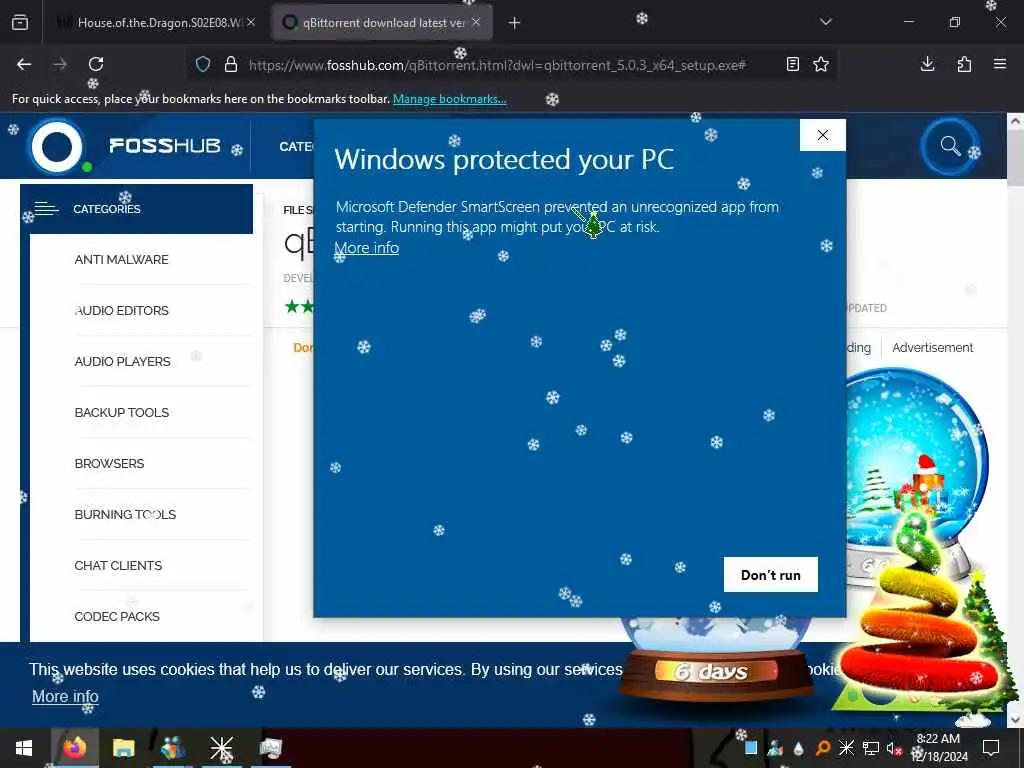
Task: Click the snowflake system tray icon
Action: 846,748
